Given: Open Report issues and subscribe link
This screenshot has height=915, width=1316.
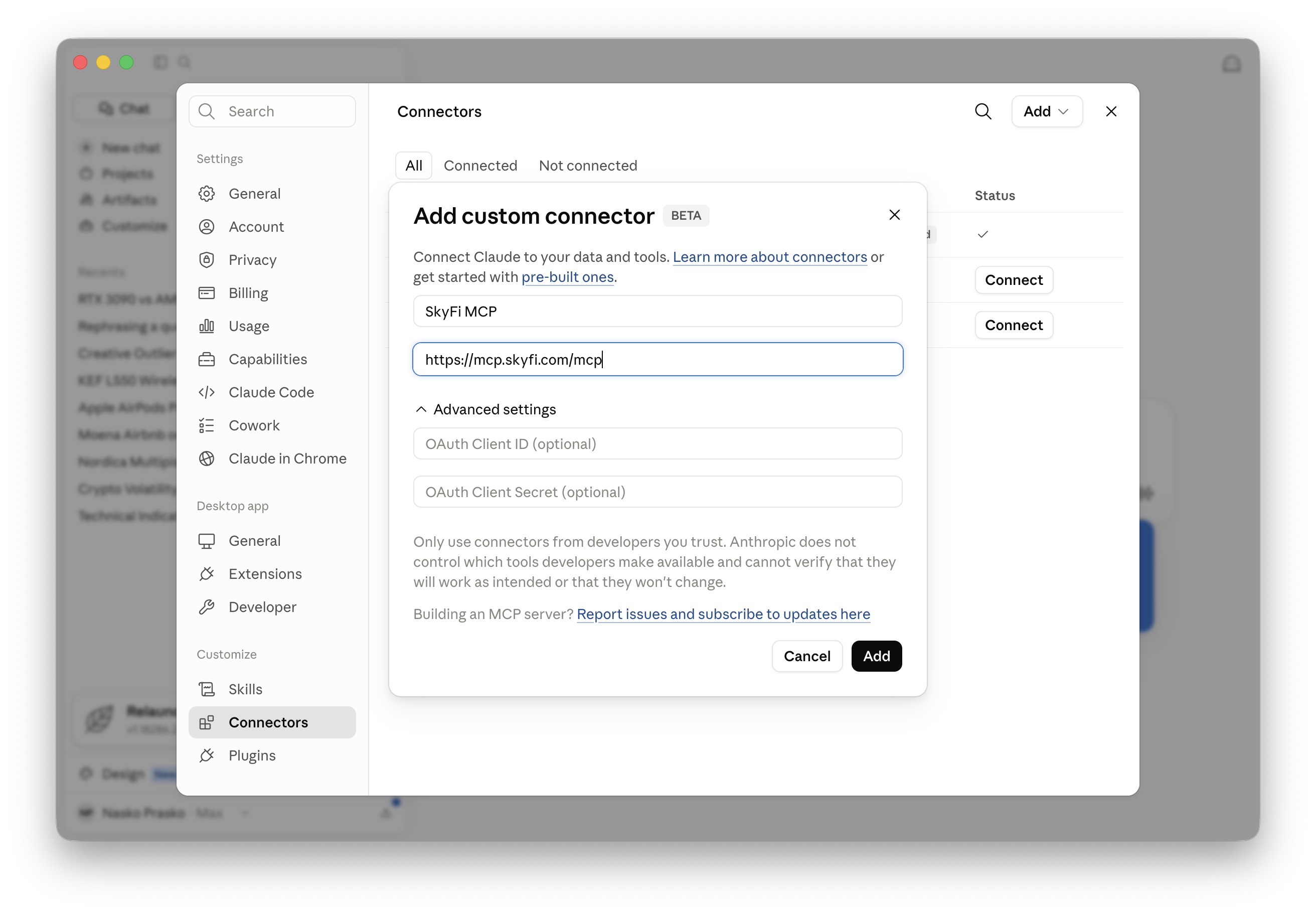Looking at the screenshot, I should tap(723, 615).
